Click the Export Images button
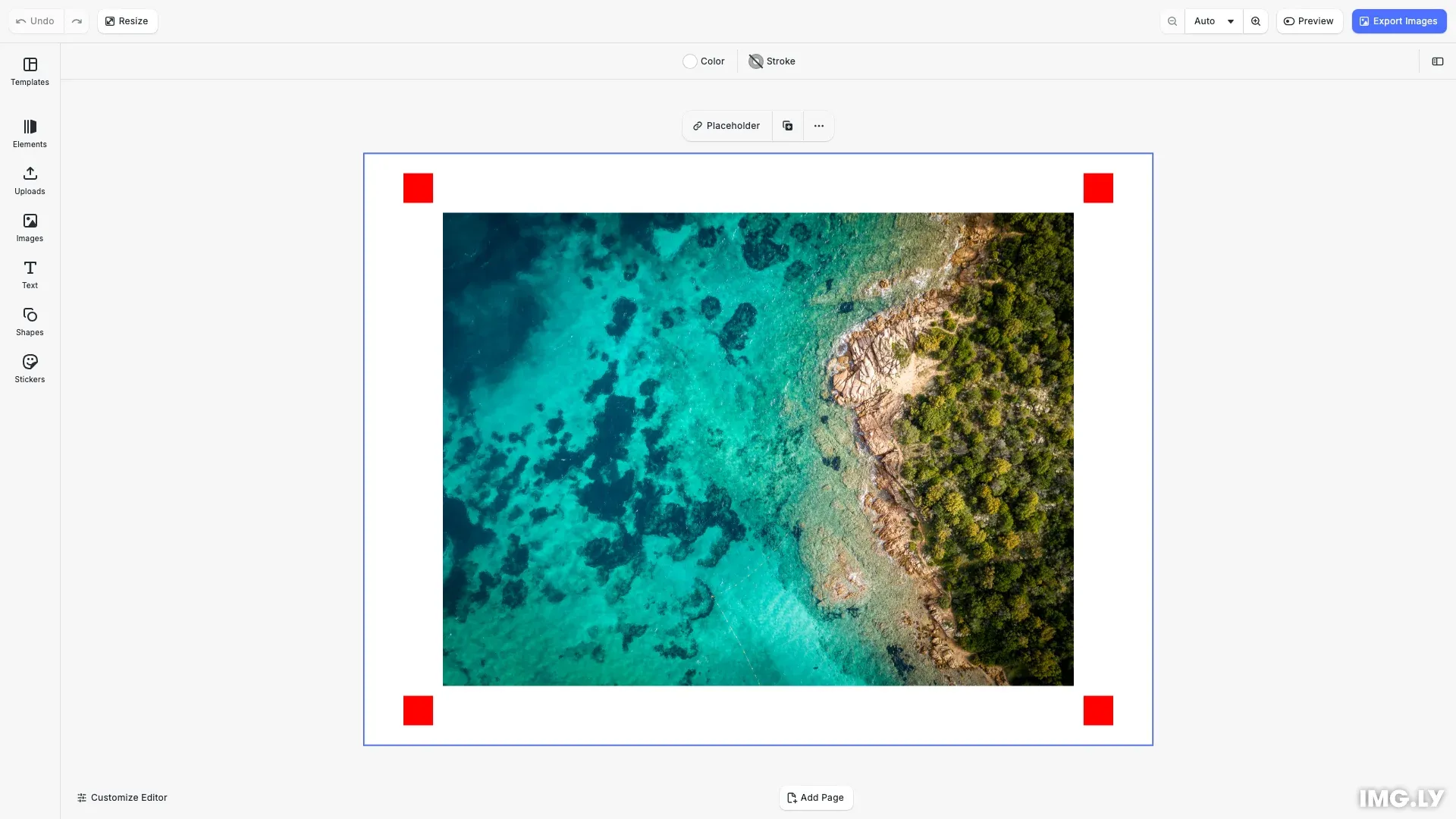 [x=1398, y=21]
